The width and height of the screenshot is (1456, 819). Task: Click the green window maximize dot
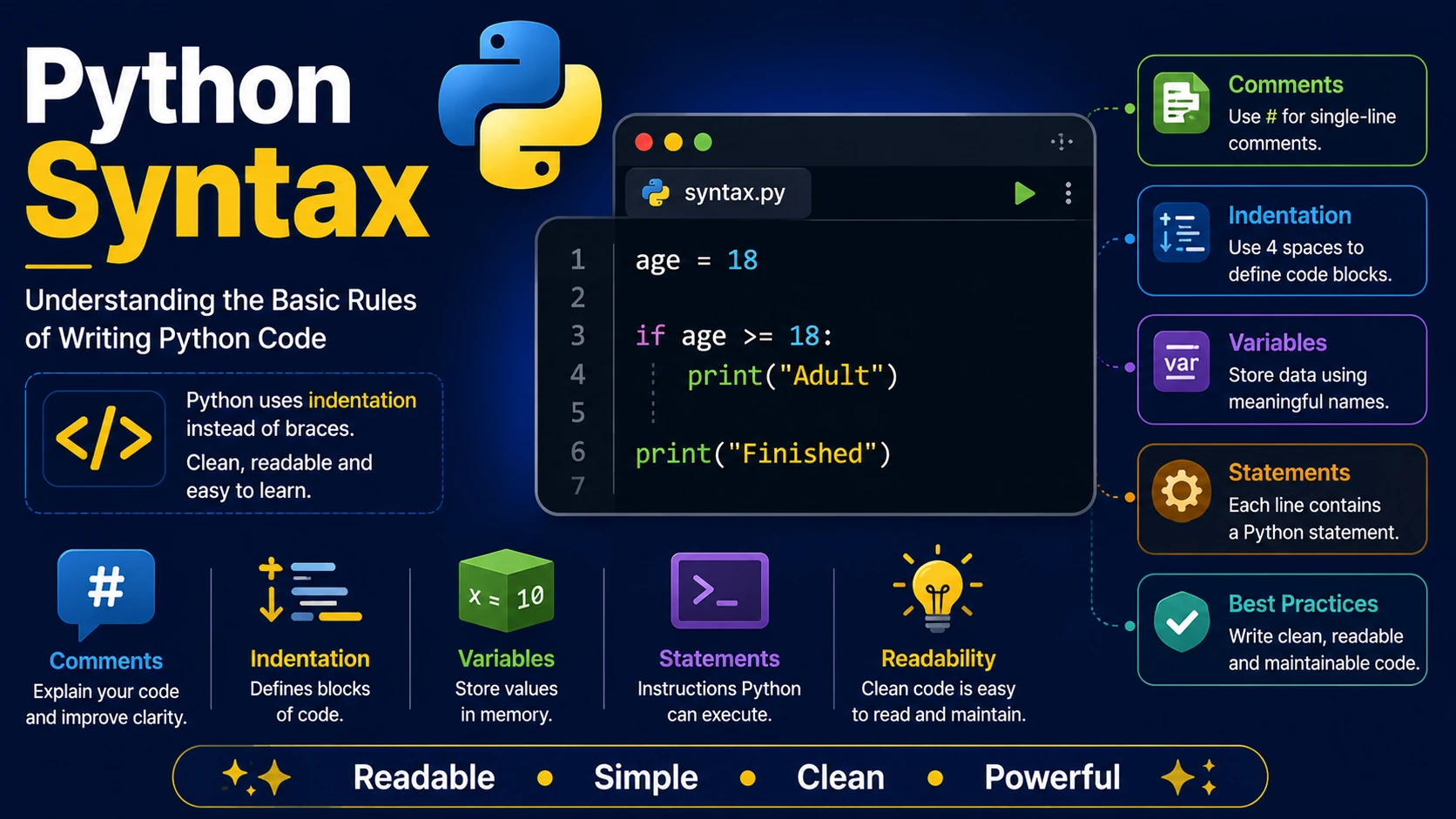tap(703, 142)
